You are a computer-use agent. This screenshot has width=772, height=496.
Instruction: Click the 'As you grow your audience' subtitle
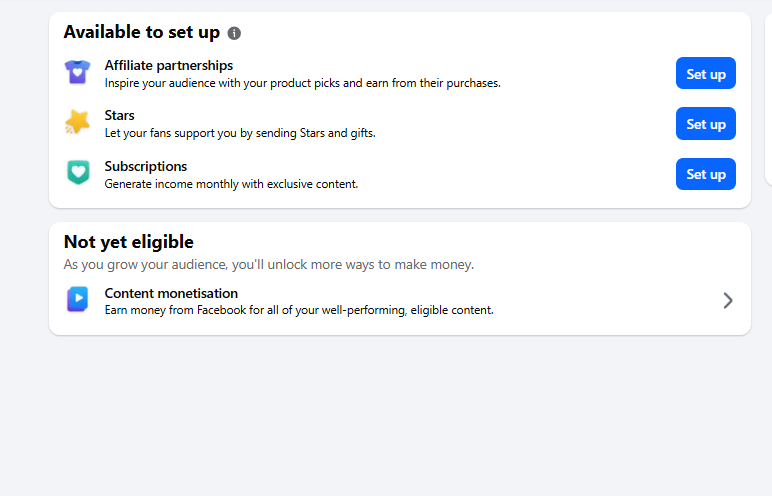point(269,265)
